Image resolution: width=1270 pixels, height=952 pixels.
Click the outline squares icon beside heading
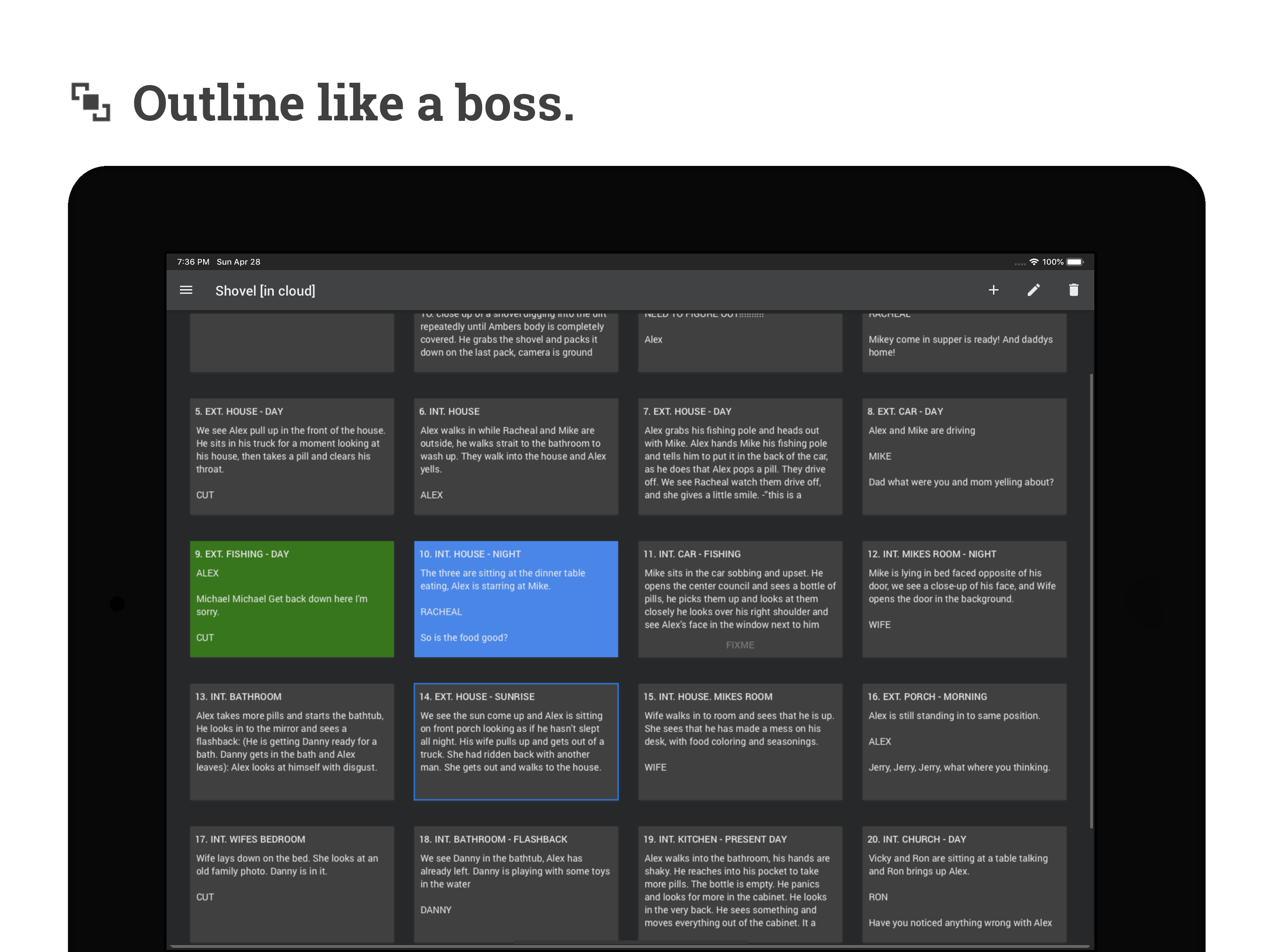[x=91, y=102]
